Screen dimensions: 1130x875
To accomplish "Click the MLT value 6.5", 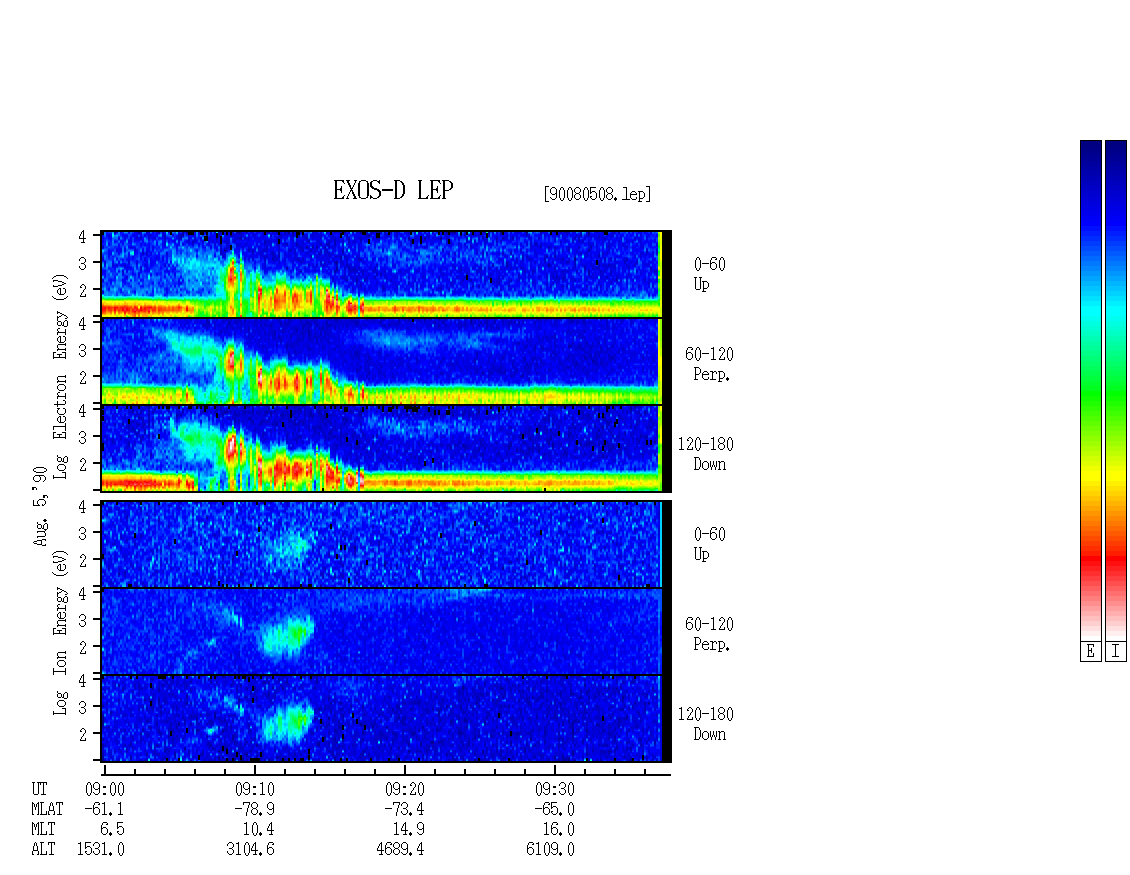I will click(112, 830).
